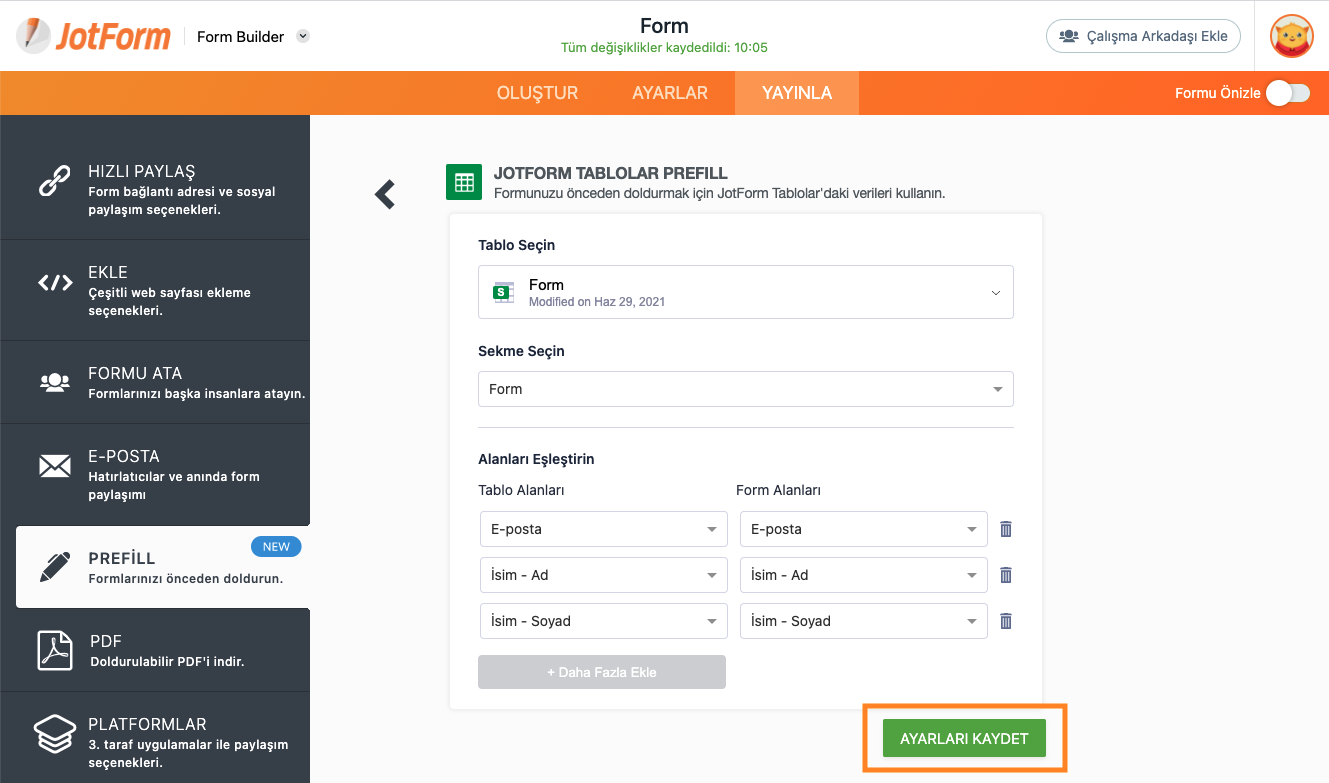Image resolution: width=1329 pixels, height=783 pixels.
Task: Open the İsim - Soyad form field dropdown
Action: tap(863, 621)
